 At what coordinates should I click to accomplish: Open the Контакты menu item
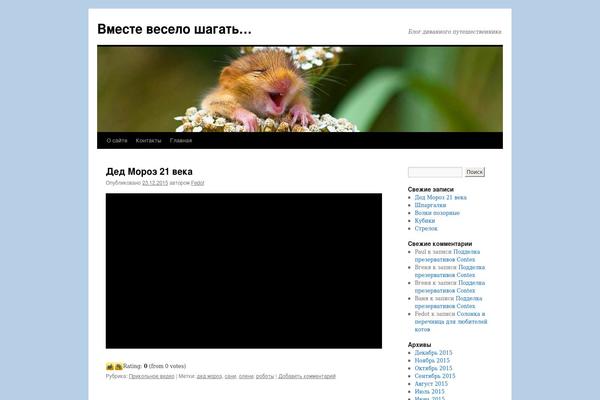pyautogui.click(x=148, y=140)
